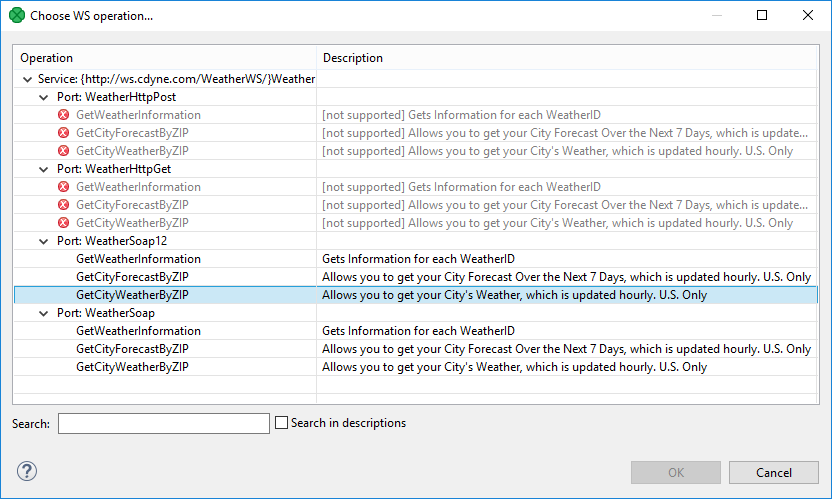The height and width of the screenshot is (499, 832).
Task: Collapse the Port: WeatherSoap12 node
Action: click(43, 241)
